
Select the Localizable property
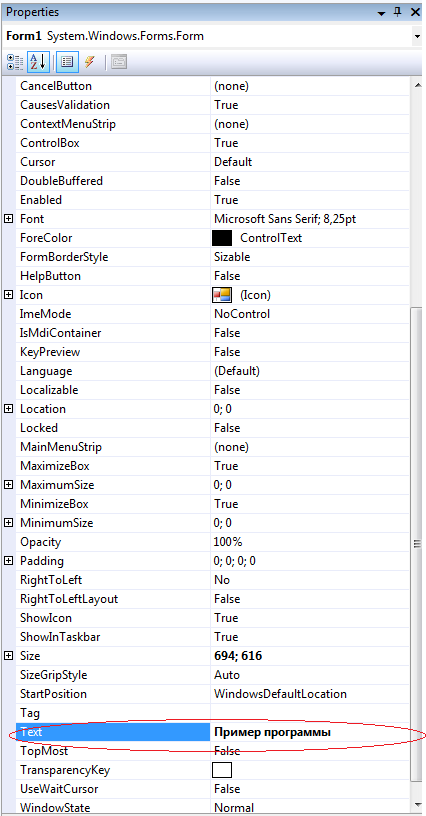click(x=49, y=390)
